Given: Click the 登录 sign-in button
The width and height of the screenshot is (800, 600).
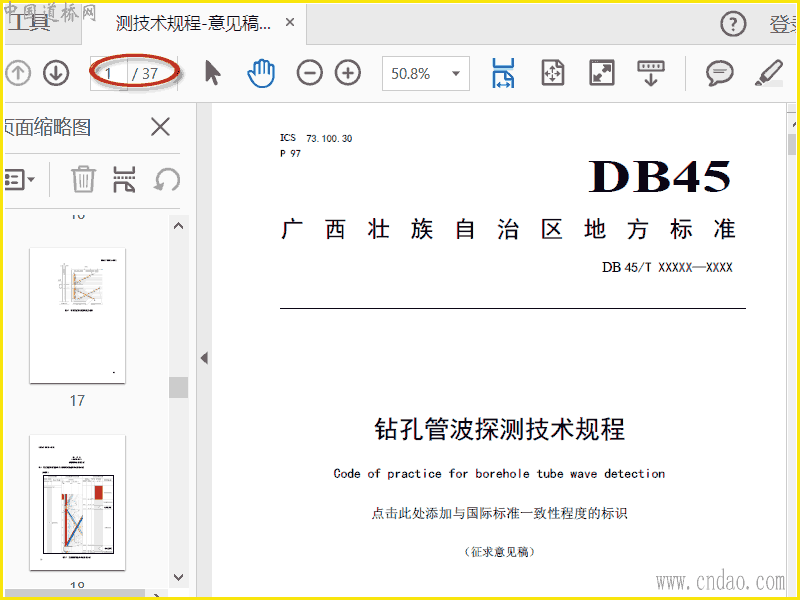Looking at the screenshot, I should click(x=784, y=24).
